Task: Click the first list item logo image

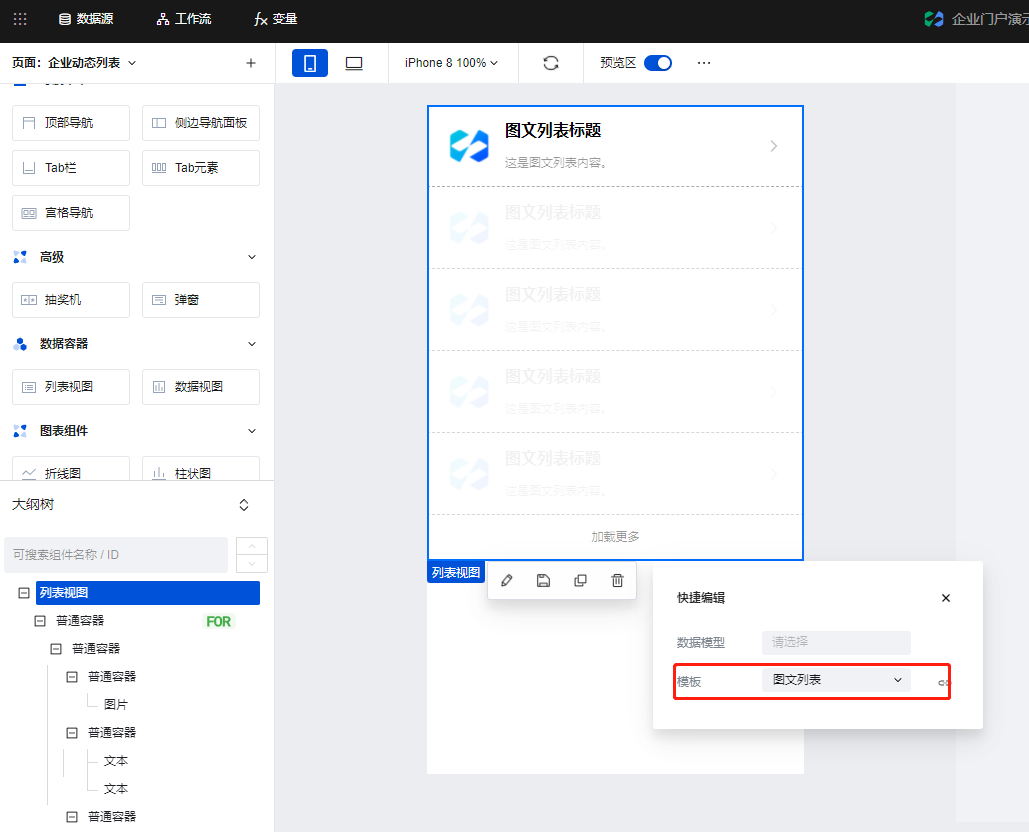Action: pos(469,146)
